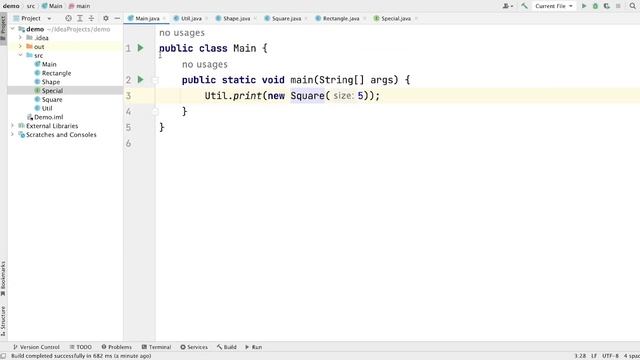
Task: Click 'Build completed successfully' status message
Action: click(x=81, y=356)
